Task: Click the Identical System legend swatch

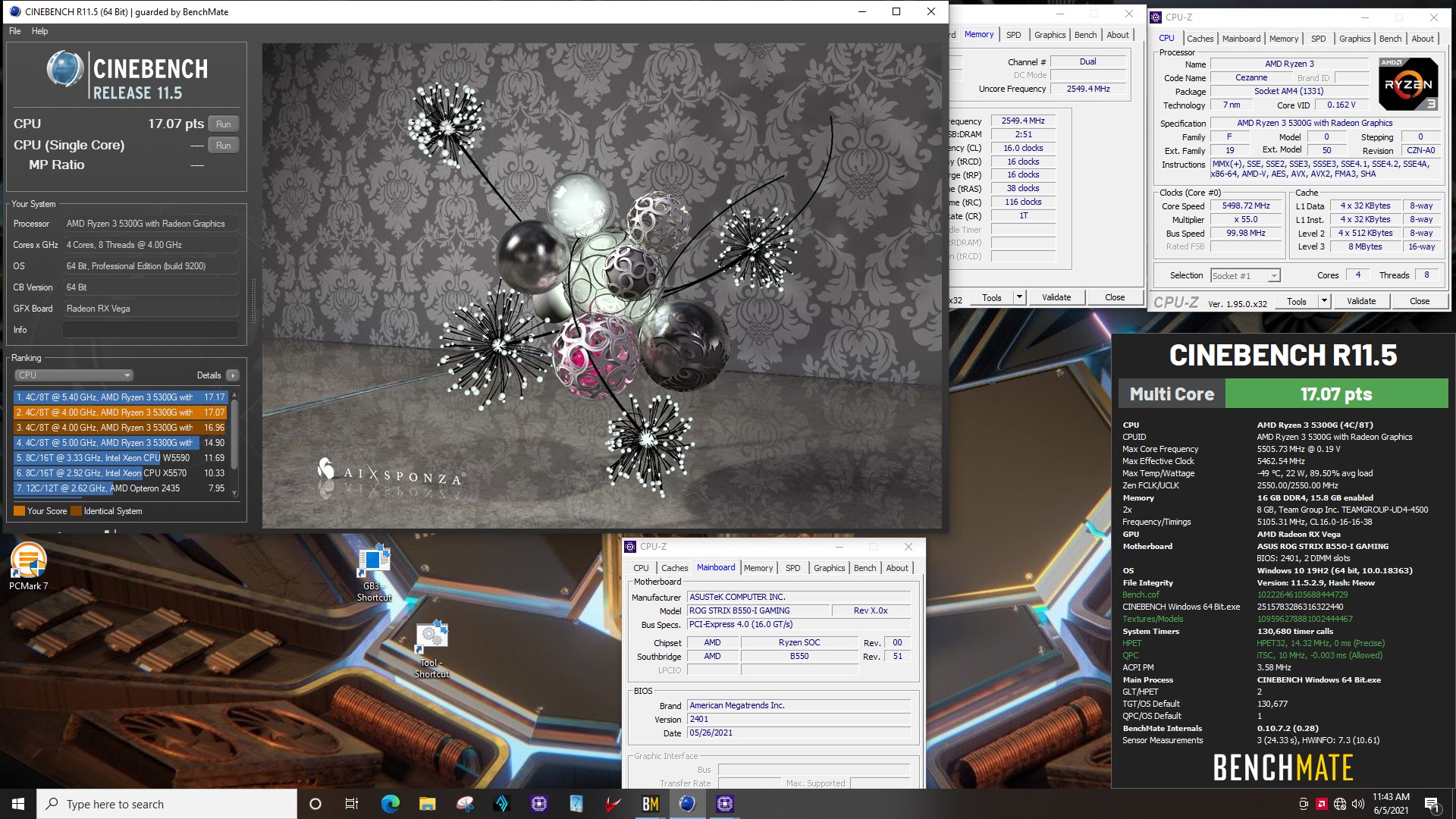Action: (x=76, y=511)
